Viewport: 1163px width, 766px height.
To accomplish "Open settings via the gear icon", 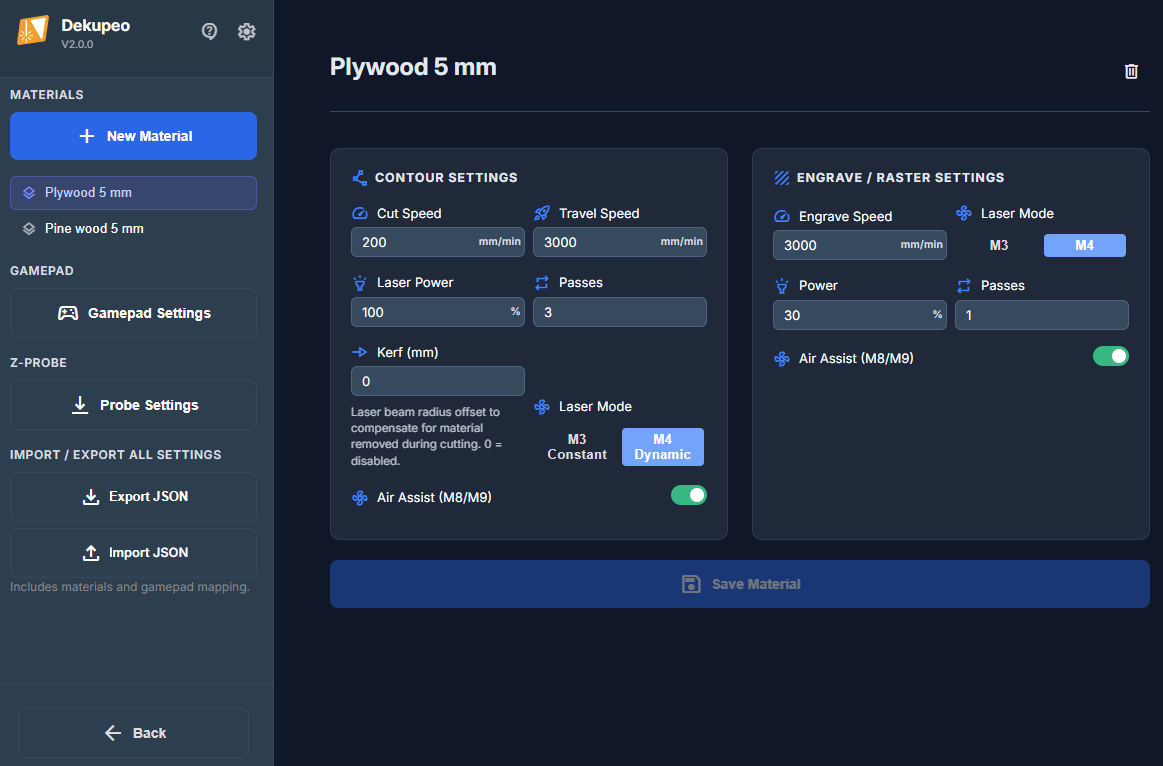I will [x=246, y=31].
